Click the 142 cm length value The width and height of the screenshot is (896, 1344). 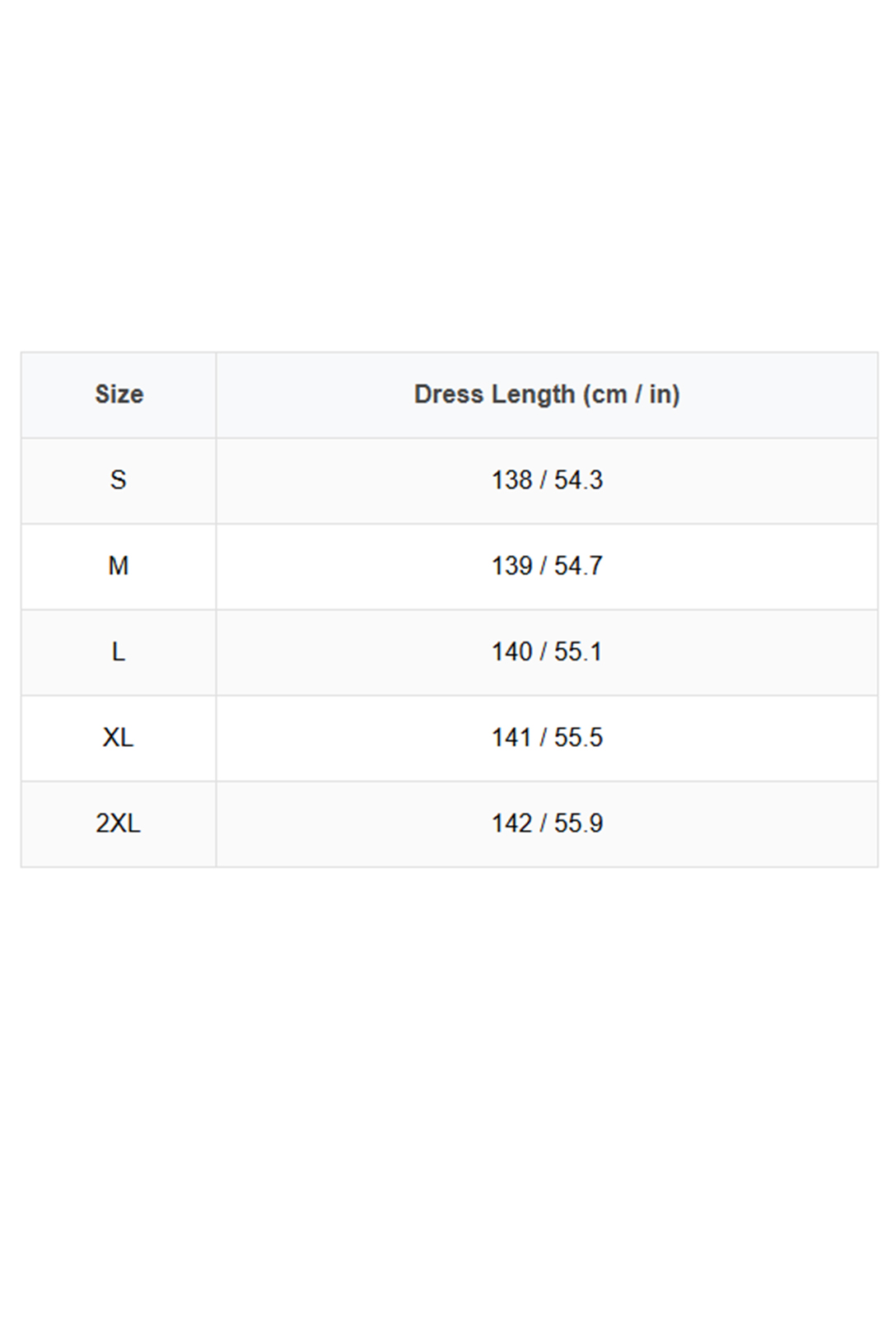tap(511, 824)
